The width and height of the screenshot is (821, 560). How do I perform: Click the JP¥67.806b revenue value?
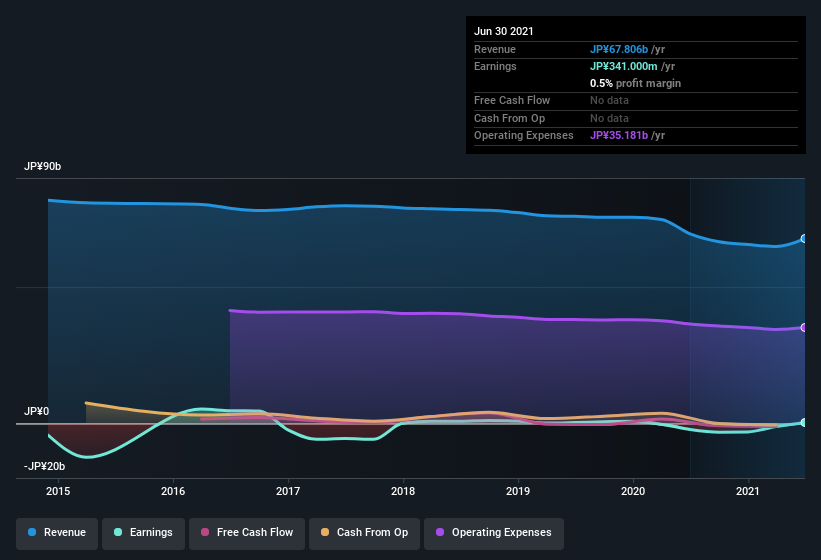[619, 49]
